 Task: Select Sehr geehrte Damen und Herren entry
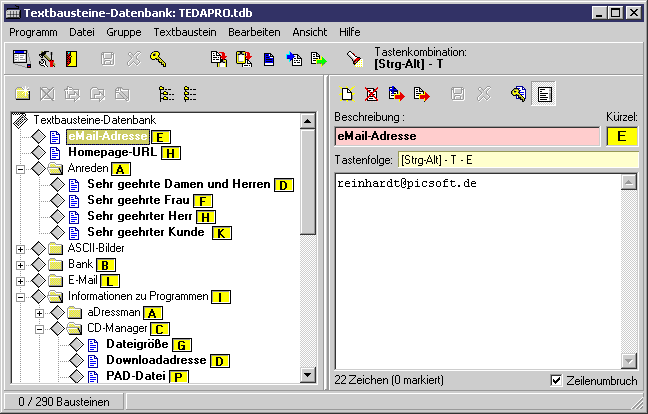click(179, 184)
